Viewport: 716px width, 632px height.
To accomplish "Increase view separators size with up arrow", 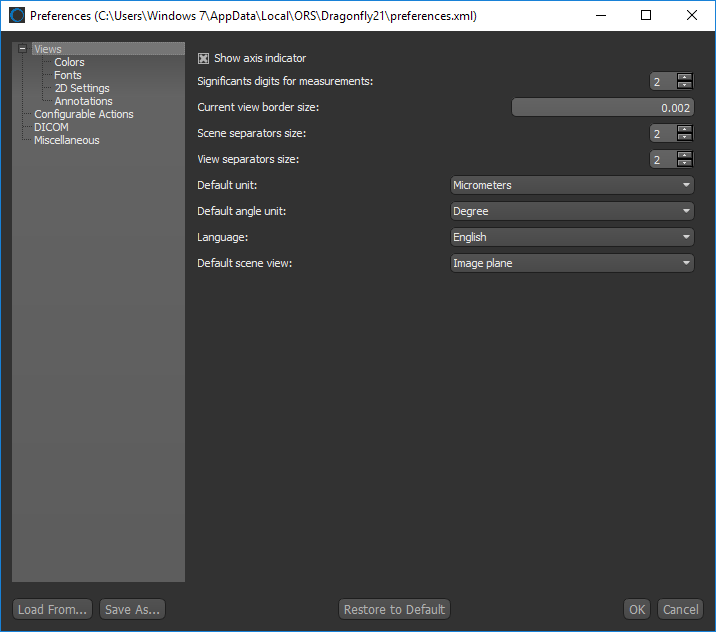I will coord(684,155).
